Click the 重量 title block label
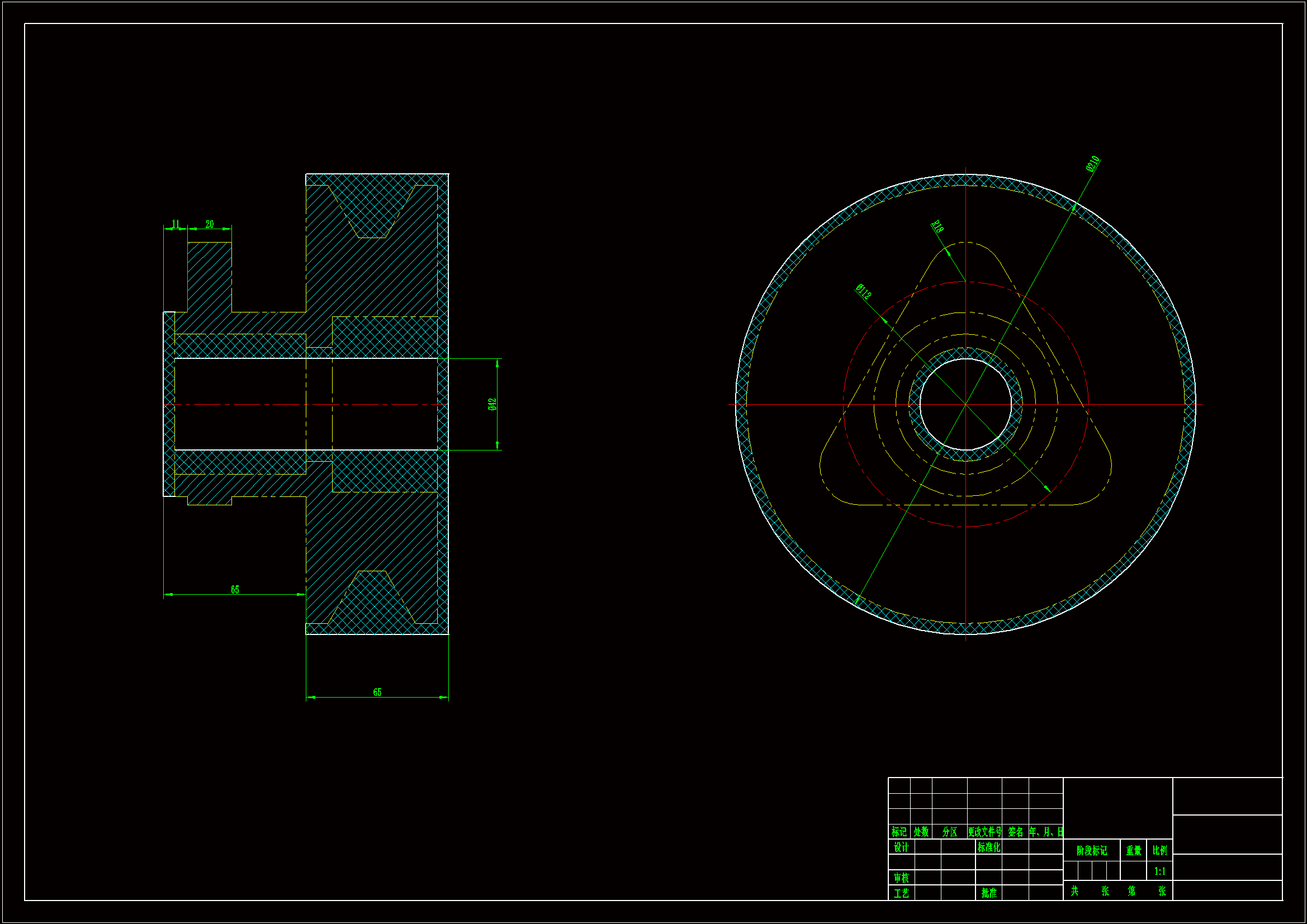This screenshot has height=924, width=1307. point(1133,850)
